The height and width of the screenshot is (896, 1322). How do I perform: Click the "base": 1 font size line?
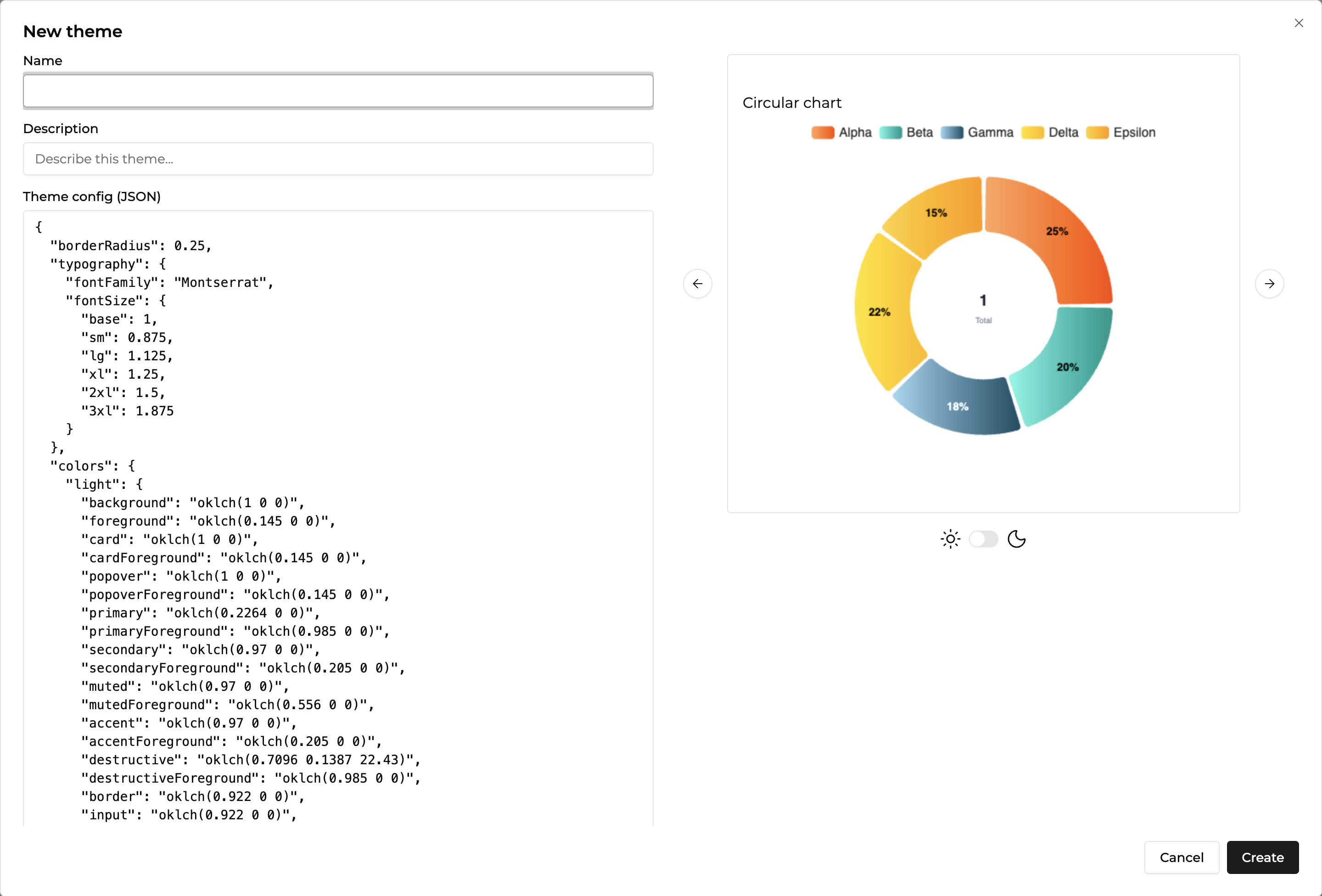click(119, 320)
